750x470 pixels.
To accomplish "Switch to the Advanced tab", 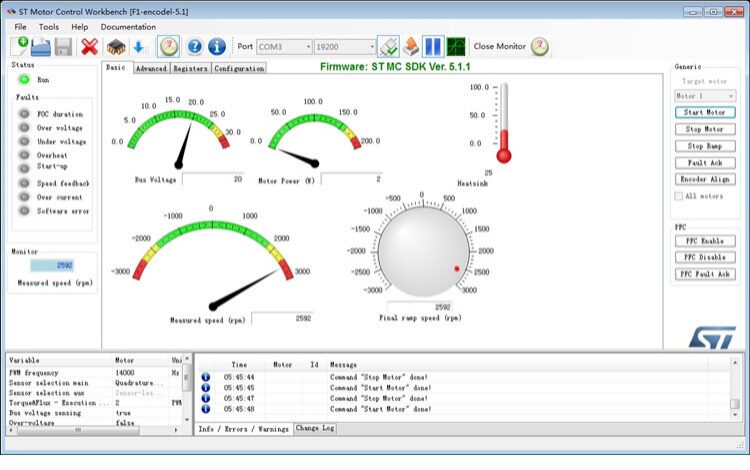I will pos(151,68).
